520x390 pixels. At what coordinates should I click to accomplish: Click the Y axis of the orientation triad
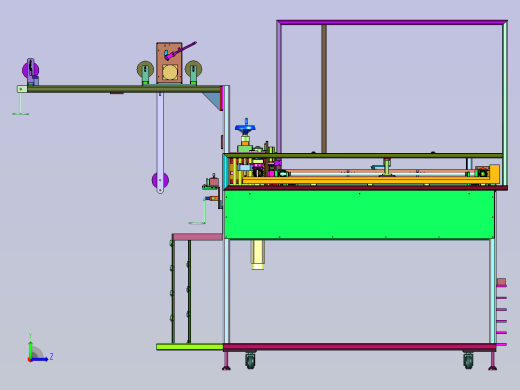tap(30, 346)
